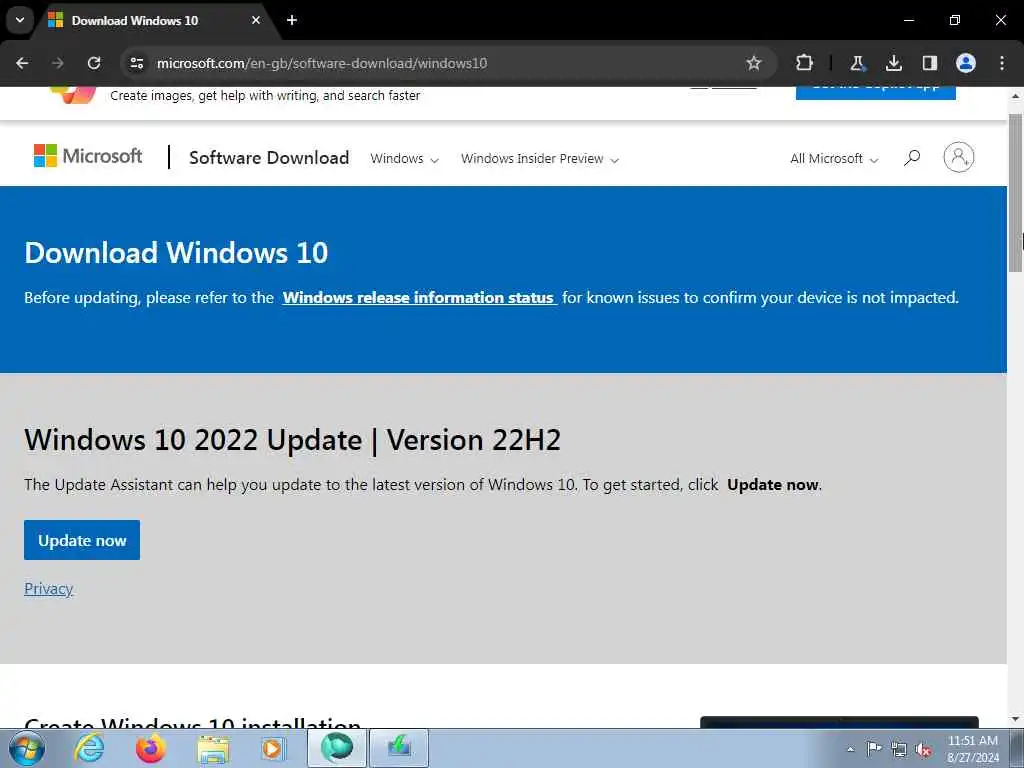View site information icon in address bar
Screen dimensions: 1024x768
pos(136,63)
